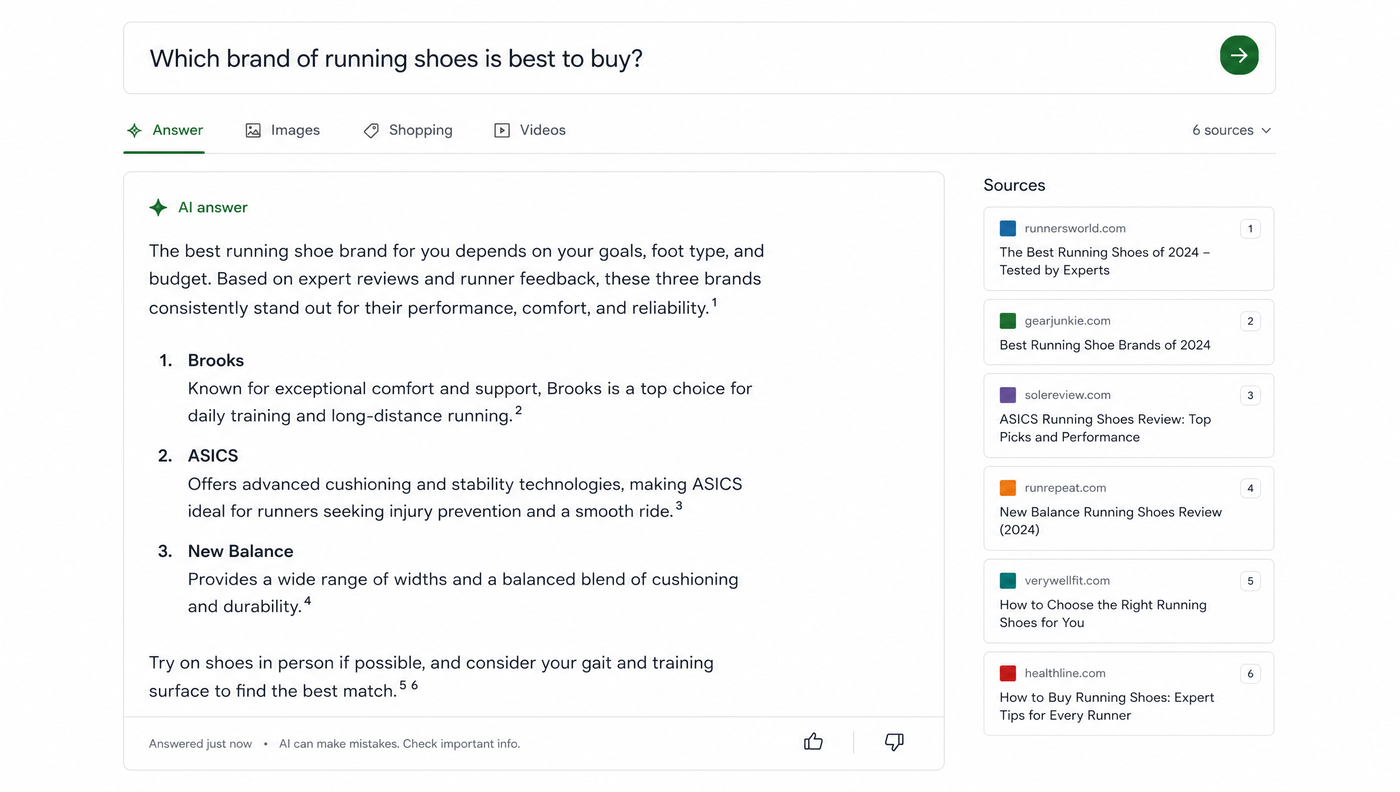The image size is (1400, 792).
Task: Switch to the Answer tab
Action: click(165, 130)
